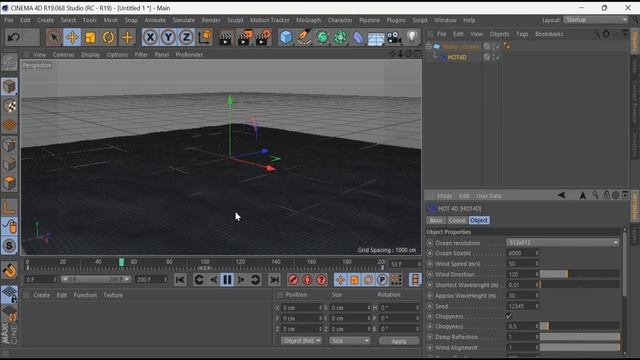Viewport: 640px width, 360px height.
Task: Switch to Model mode cube icon
Action: [x=9, y=86]
